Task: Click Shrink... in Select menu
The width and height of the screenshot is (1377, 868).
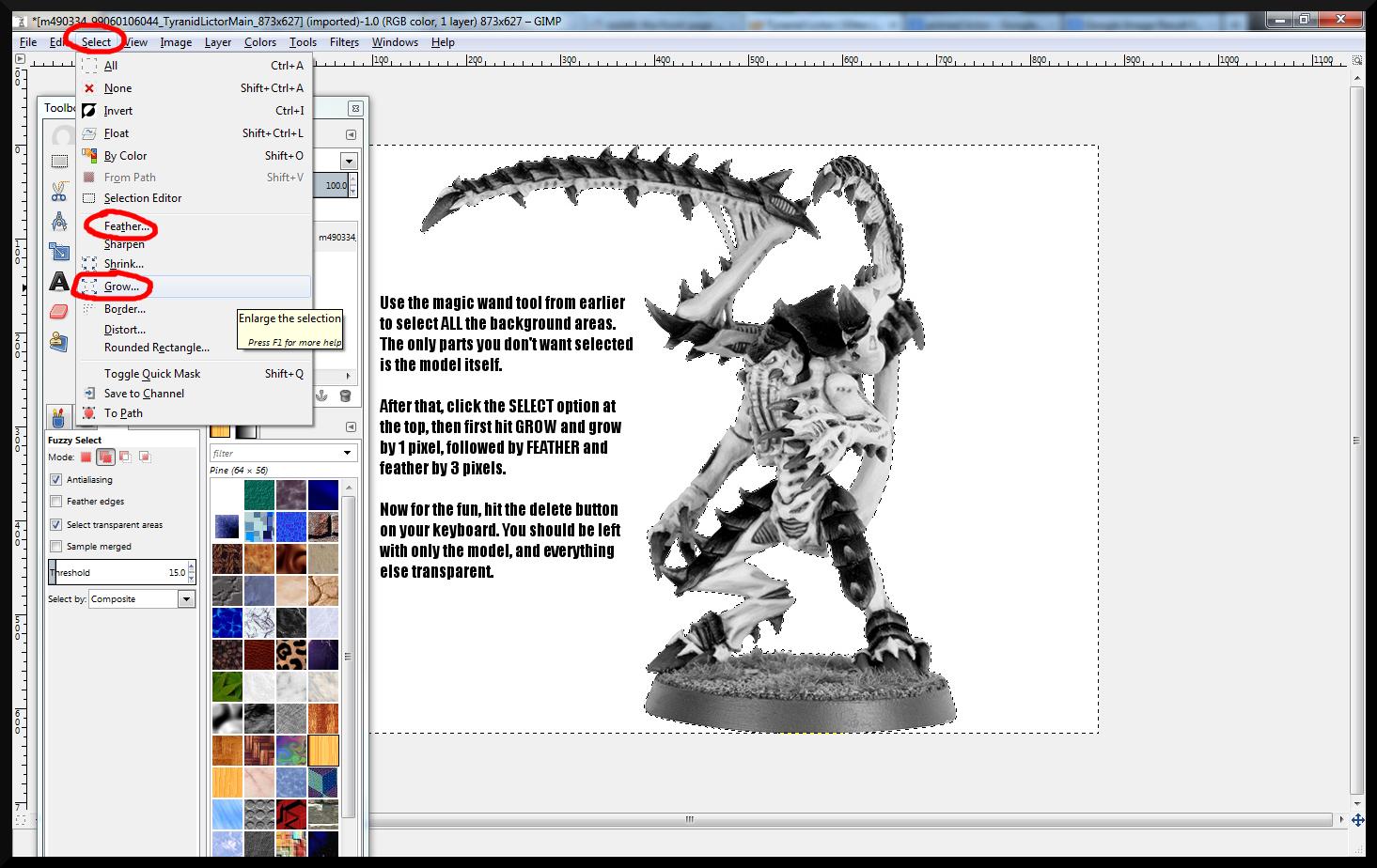Action: click(x=194, y=264)
